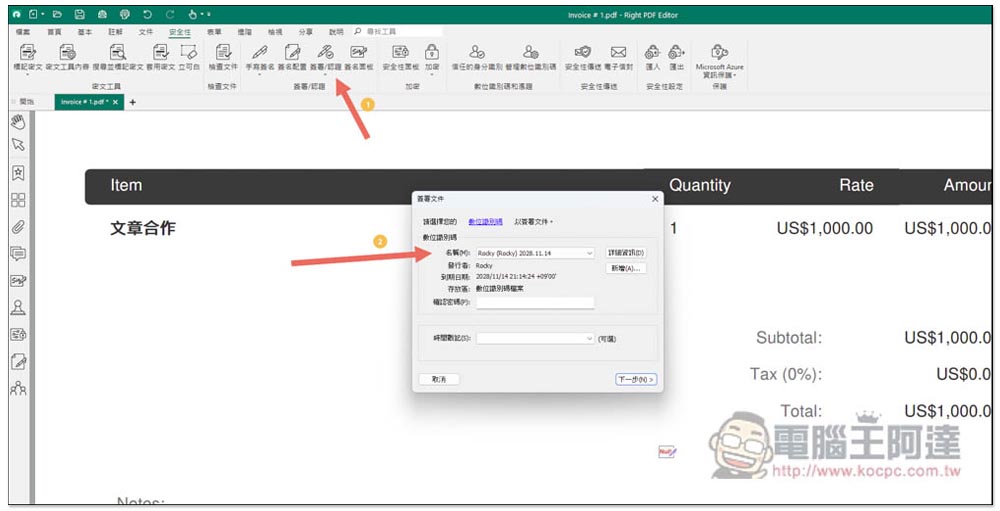
Task: Click the 文章合作 item text in invoice
Action: [x=143, y=228]
